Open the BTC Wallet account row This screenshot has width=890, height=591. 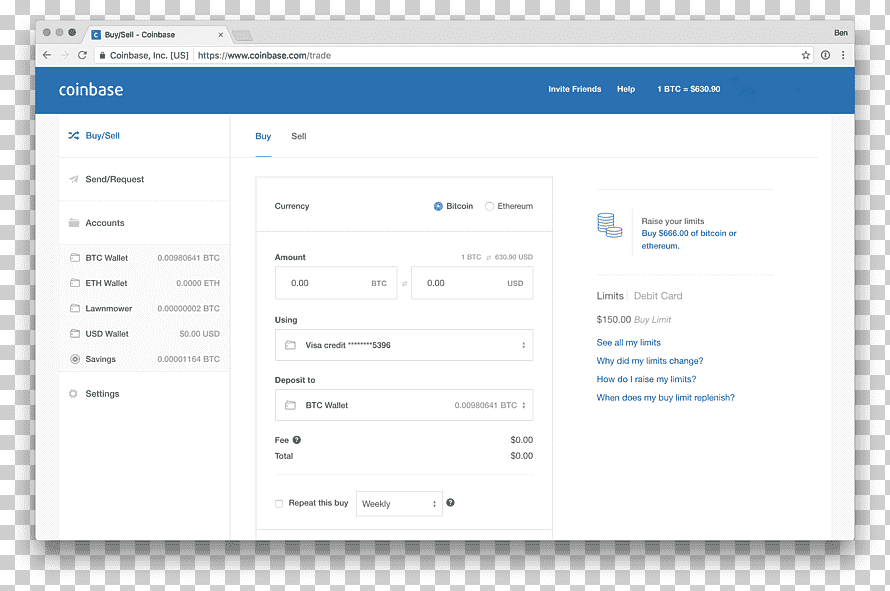pyautogui.click(x=144, y=258)
